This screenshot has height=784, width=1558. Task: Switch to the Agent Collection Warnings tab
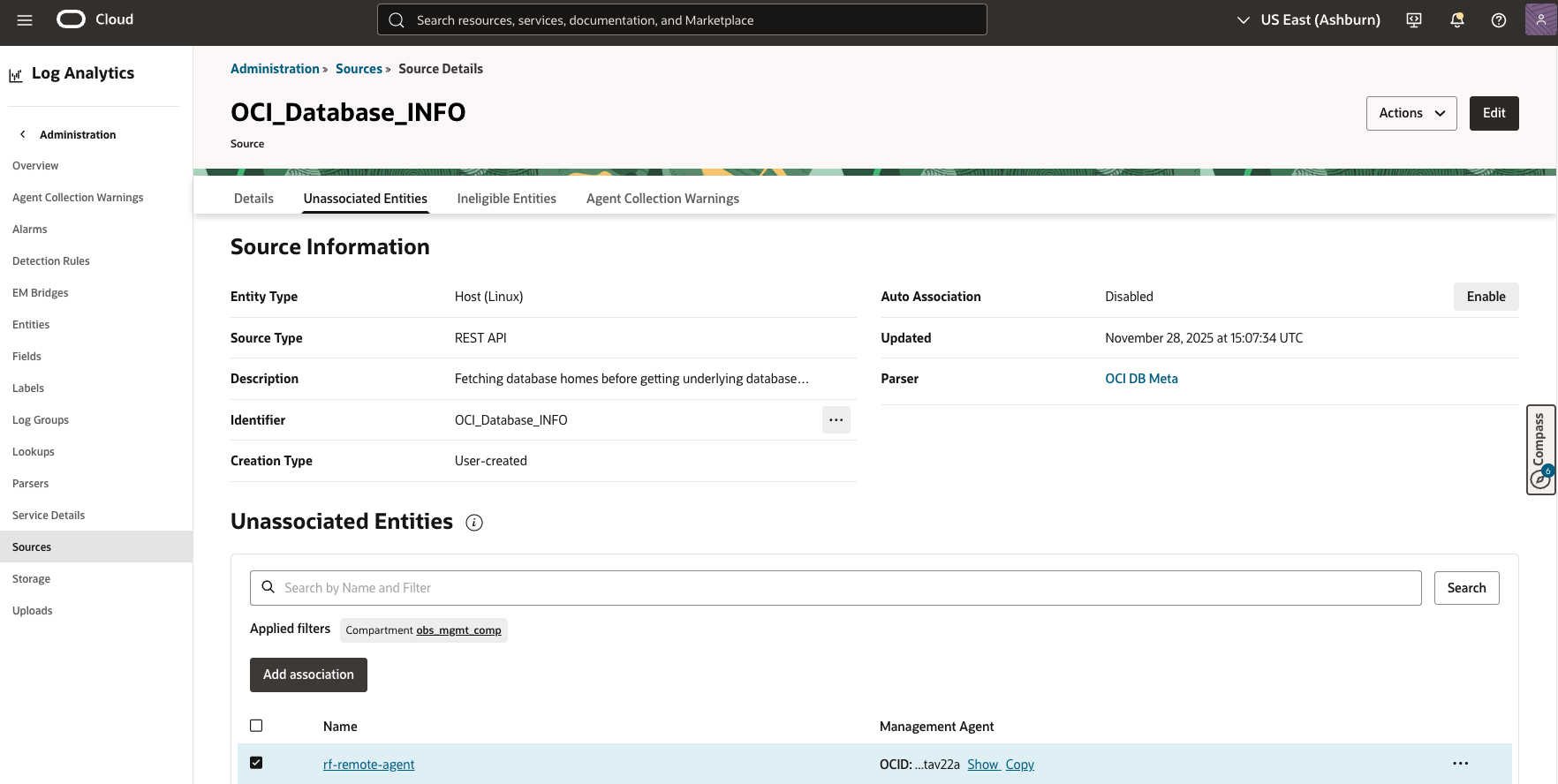click(662, 199)
